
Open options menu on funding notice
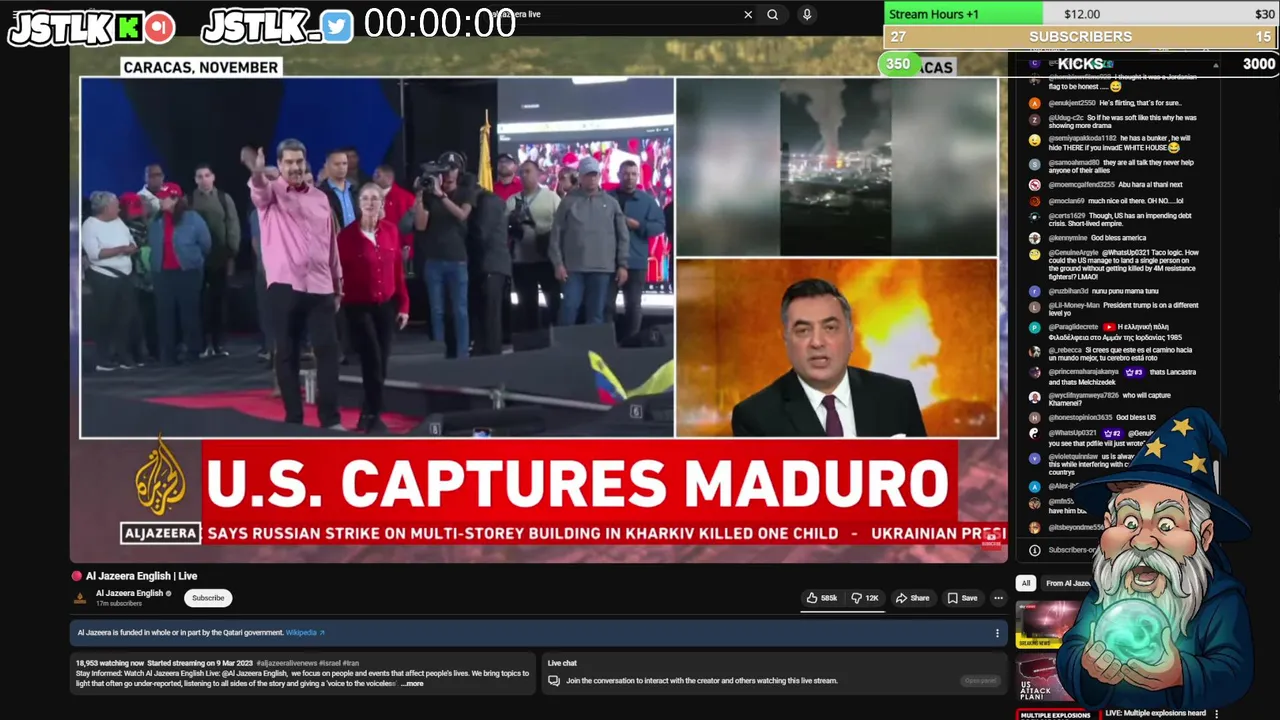997,633
